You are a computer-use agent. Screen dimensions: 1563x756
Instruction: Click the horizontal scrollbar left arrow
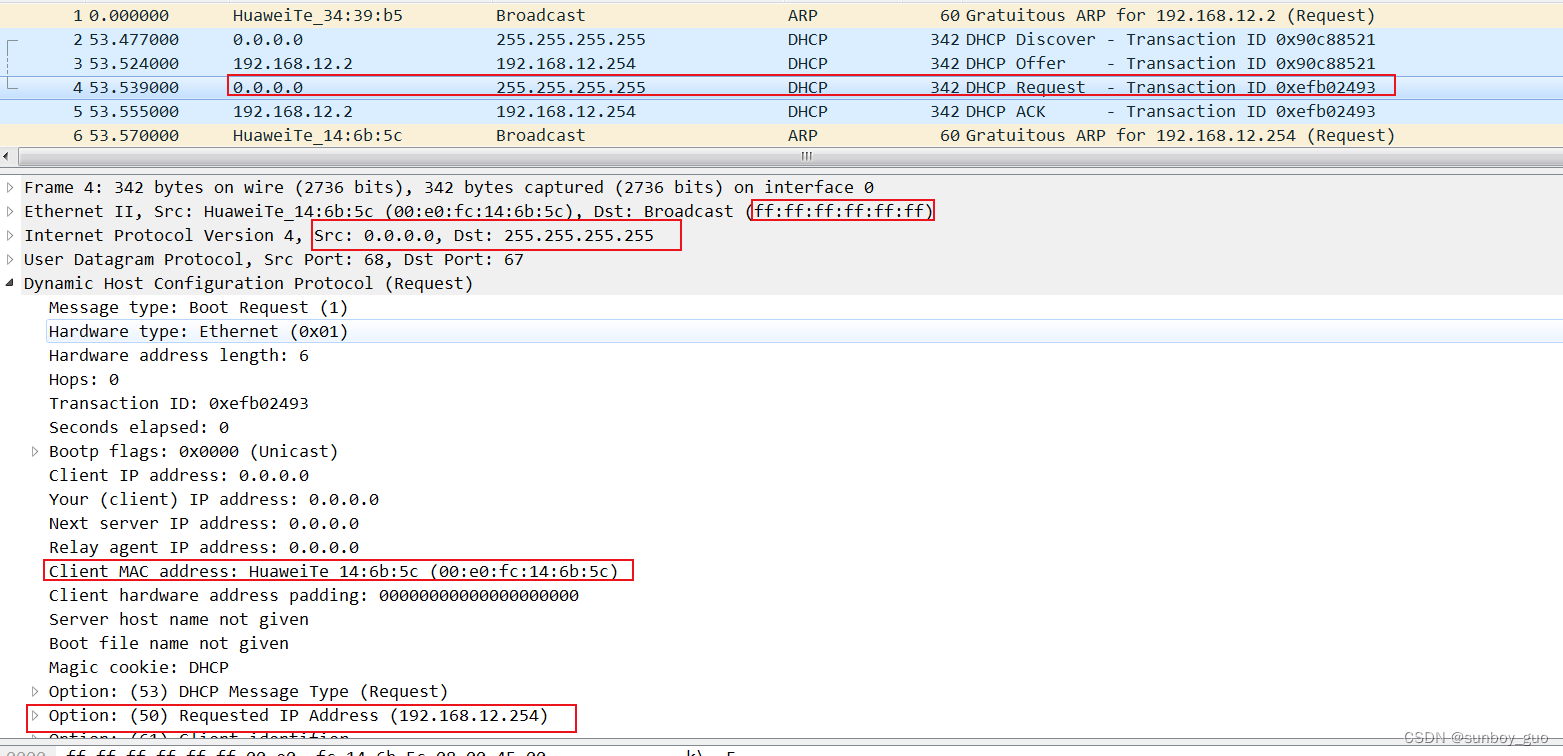(x=6, y=156)
